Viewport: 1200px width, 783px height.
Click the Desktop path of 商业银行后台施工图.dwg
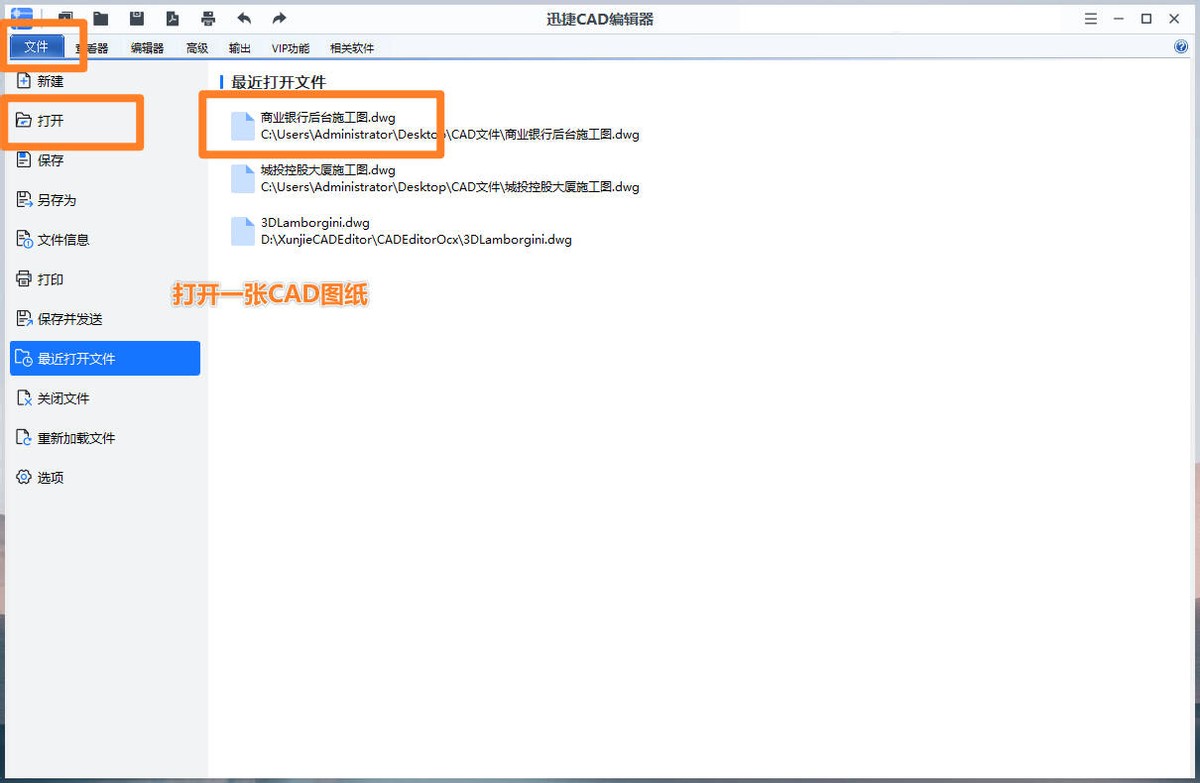click(450, 134)
